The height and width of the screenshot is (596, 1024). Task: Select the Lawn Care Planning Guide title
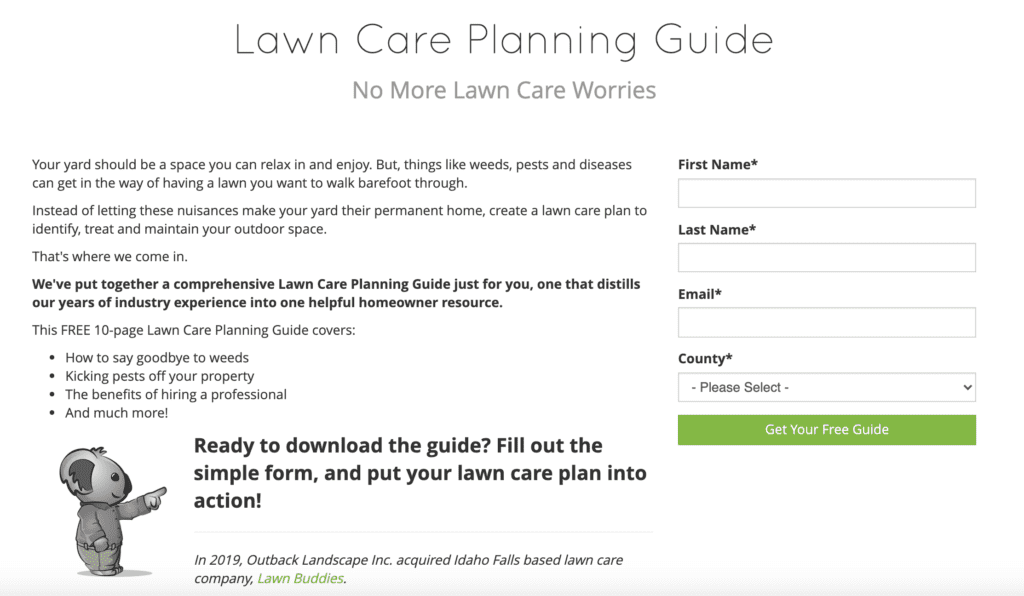point(504,40)
